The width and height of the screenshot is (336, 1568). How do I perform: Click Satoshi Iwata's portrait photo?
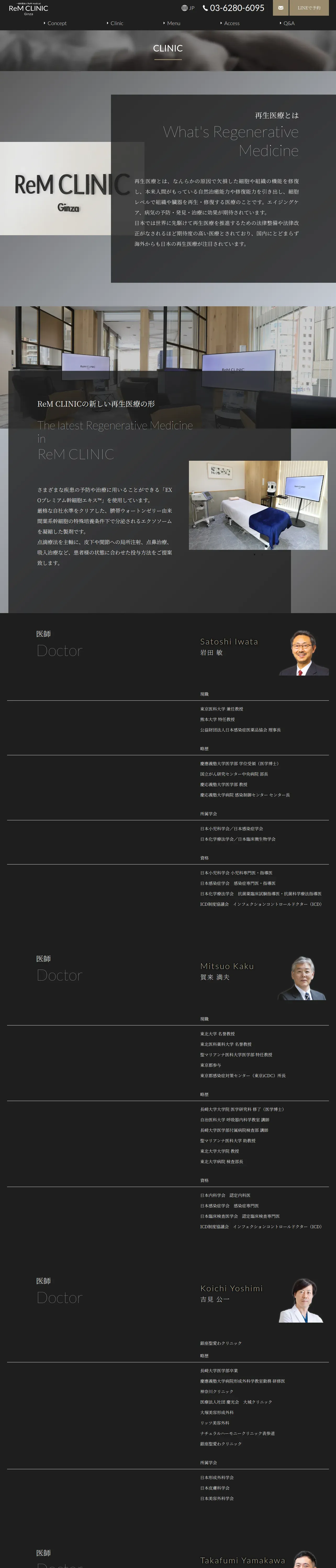(304, 653)
